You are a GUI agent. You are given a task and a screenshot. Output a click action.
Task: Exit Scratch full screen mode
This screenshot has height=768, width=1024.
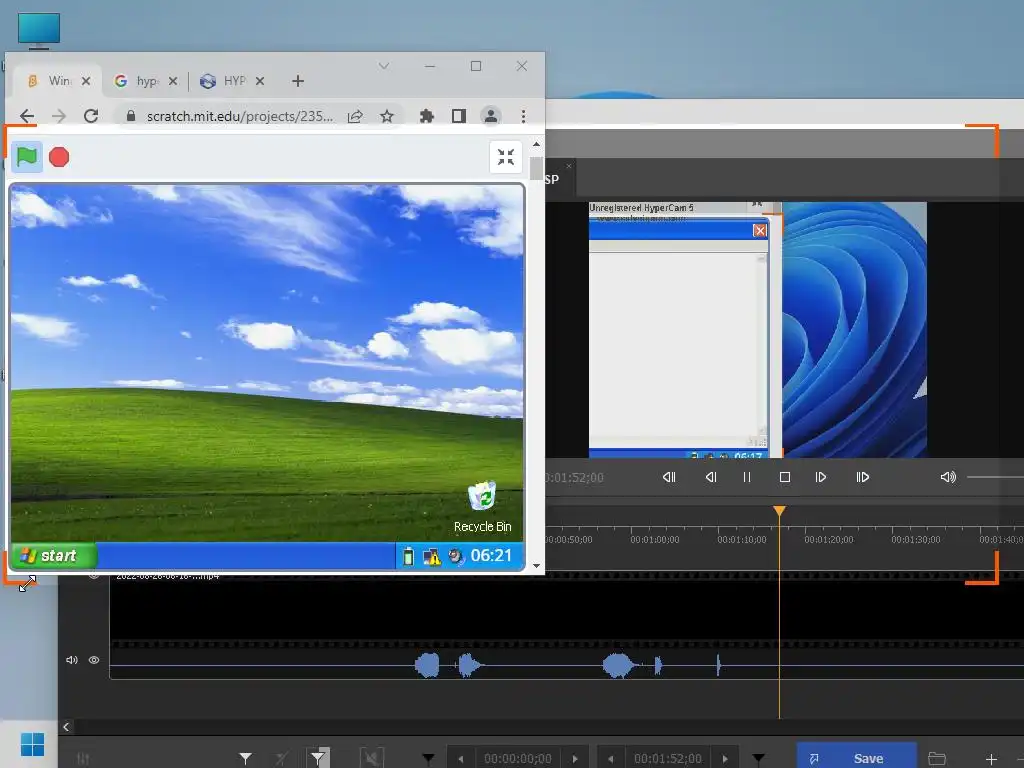[x=505, y=157]
